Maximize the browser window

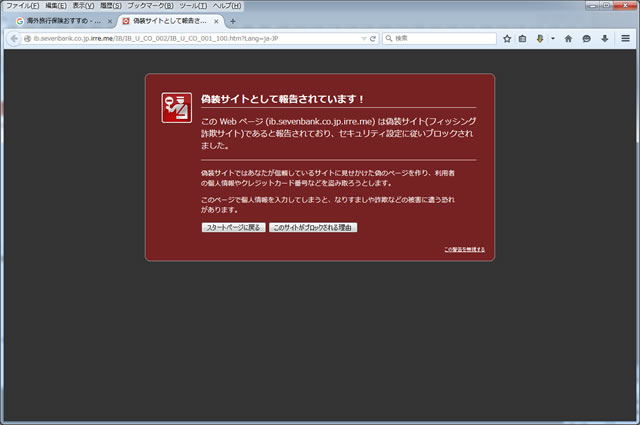[607, 5]
